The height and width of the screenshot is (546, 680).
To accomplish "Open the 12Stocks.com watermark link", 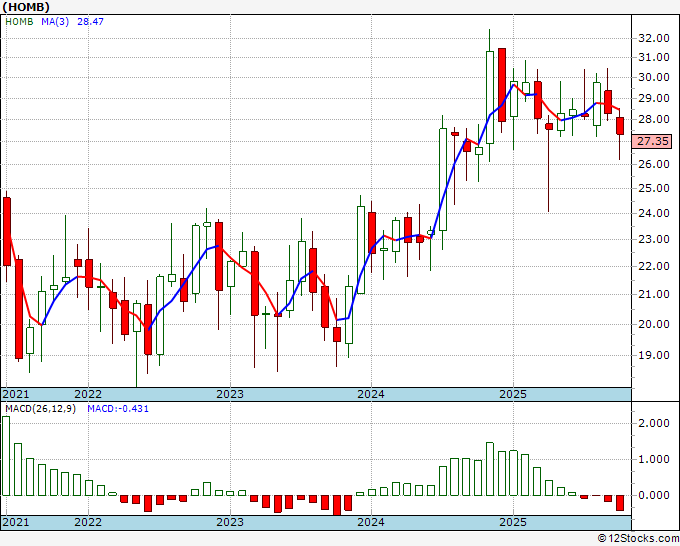I will coord(636,539).
